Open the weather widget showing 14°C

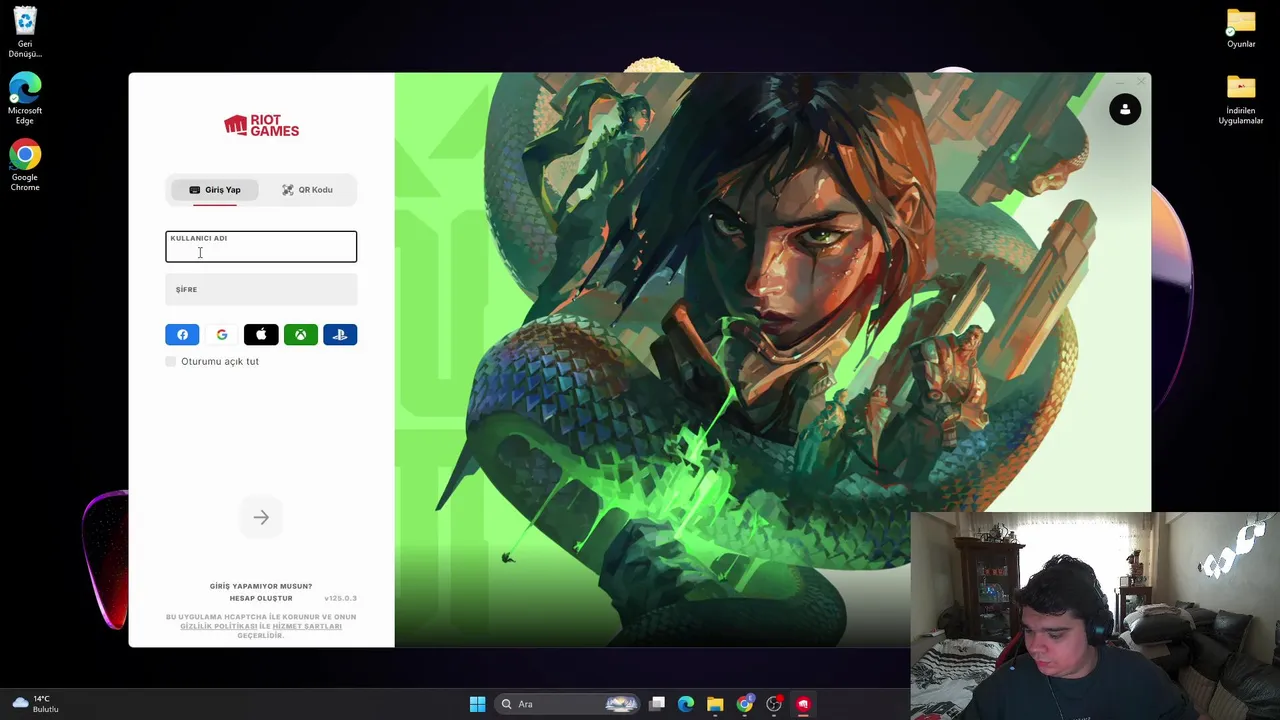[35, 704]
